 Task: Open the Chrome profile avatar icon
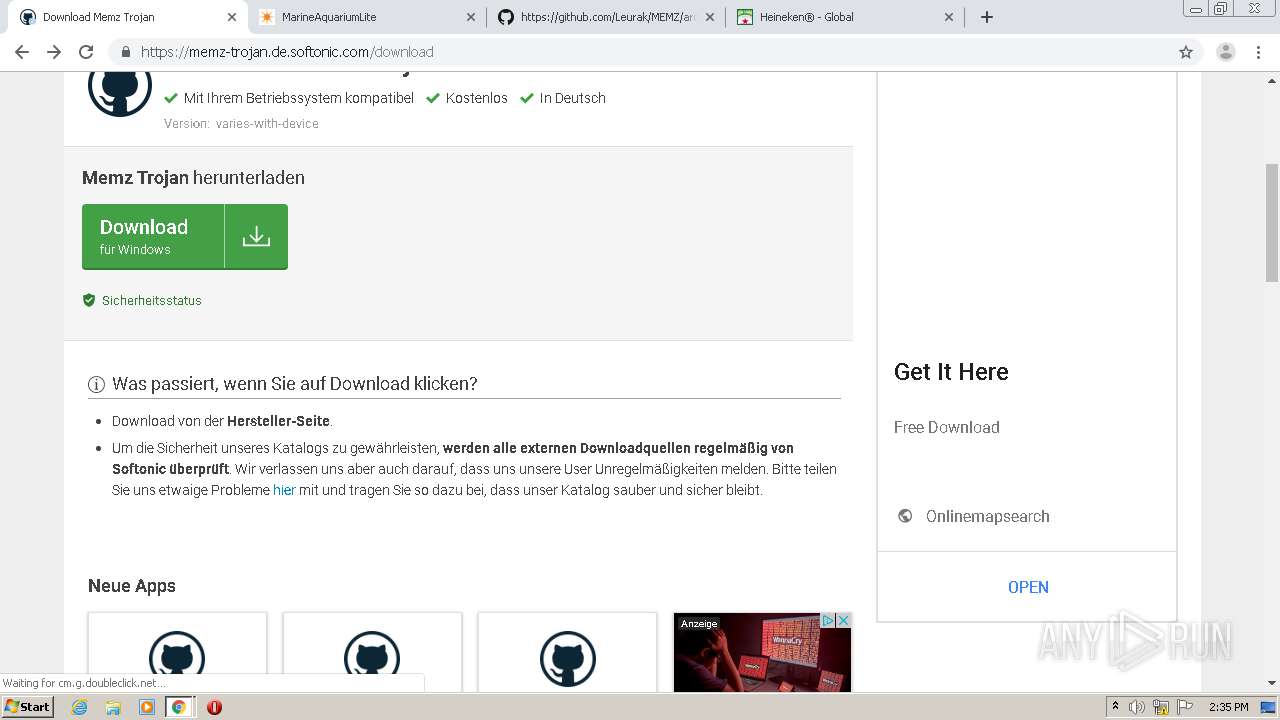(1226, 52)
